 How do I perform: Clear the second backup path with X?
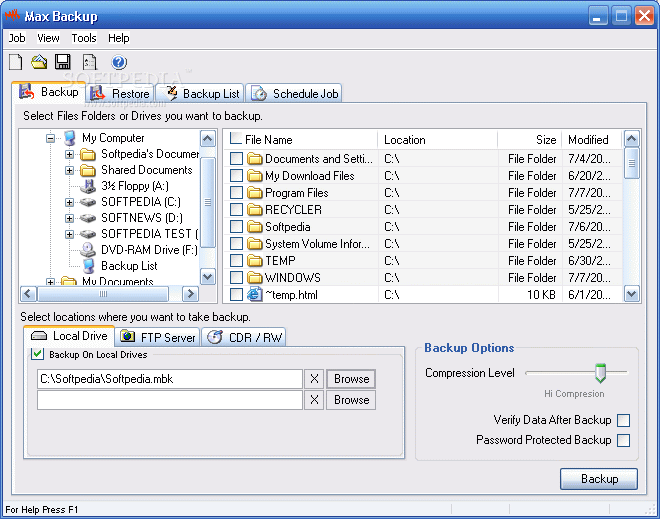pos(314,399)
